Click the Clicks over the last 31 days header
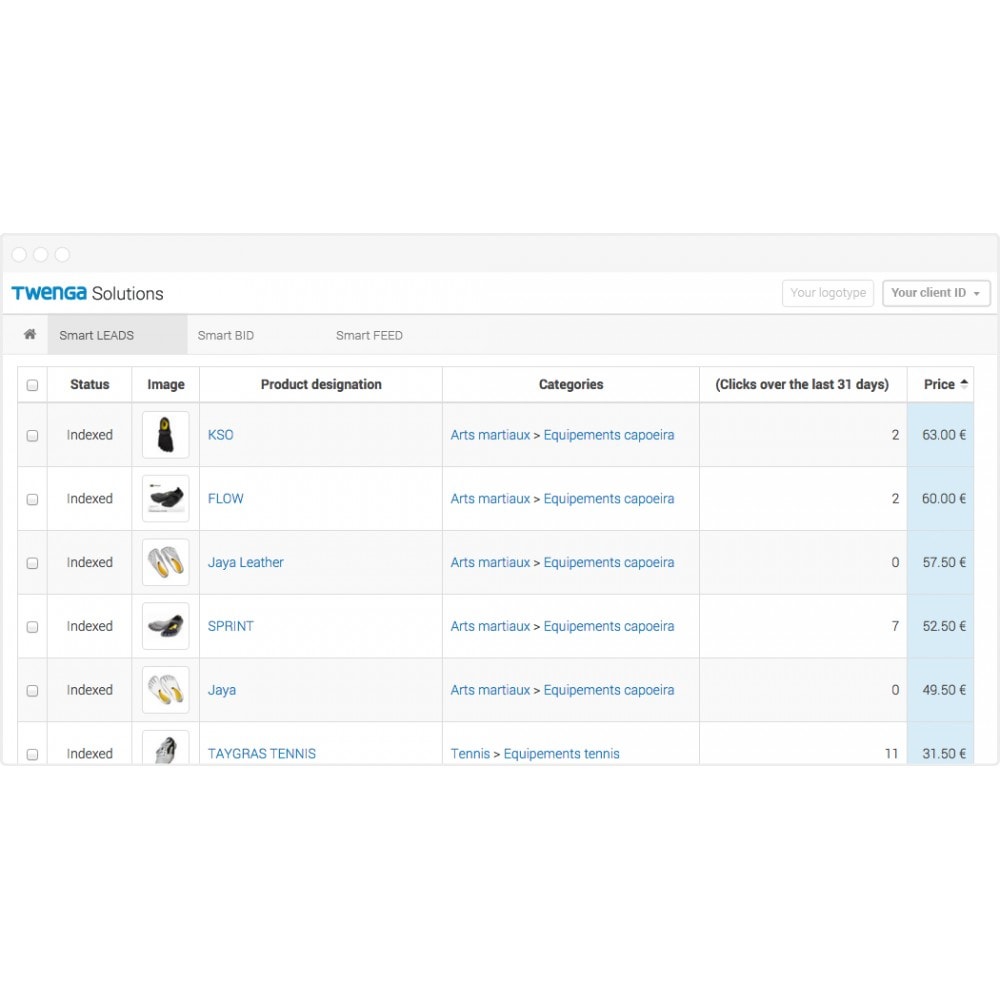Image resolution: width=1000 pixels, height=1000 pixels. click(x=802, y=385)
